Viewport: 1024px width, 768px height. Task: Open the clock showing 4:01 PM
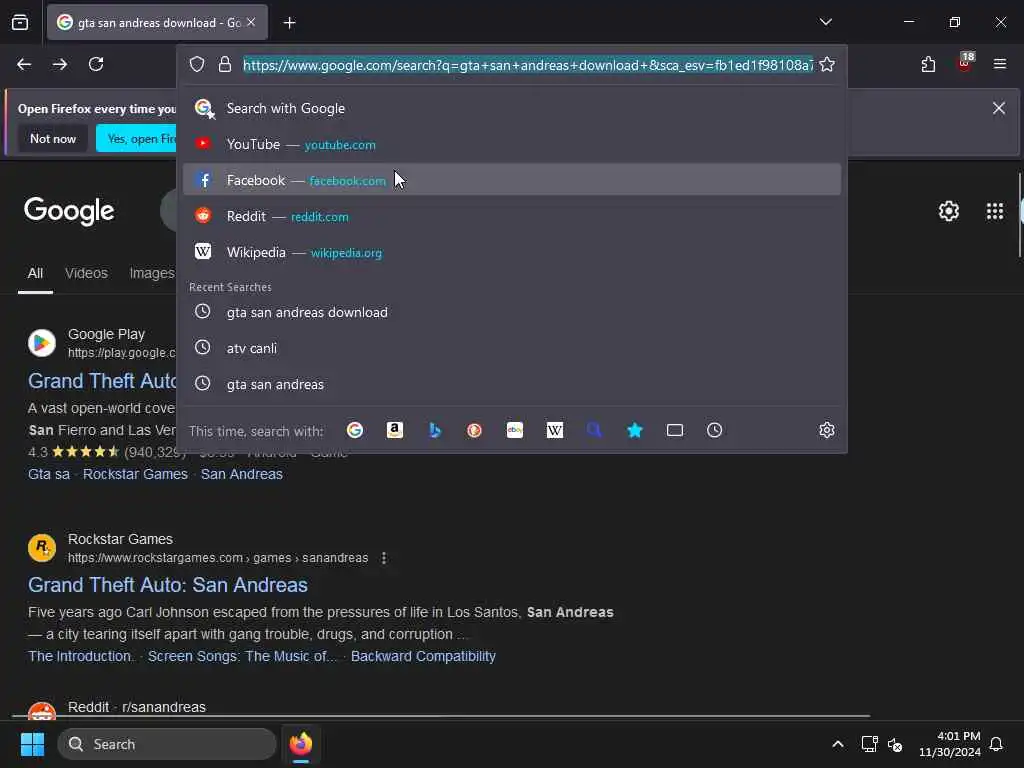click(950, 744)
